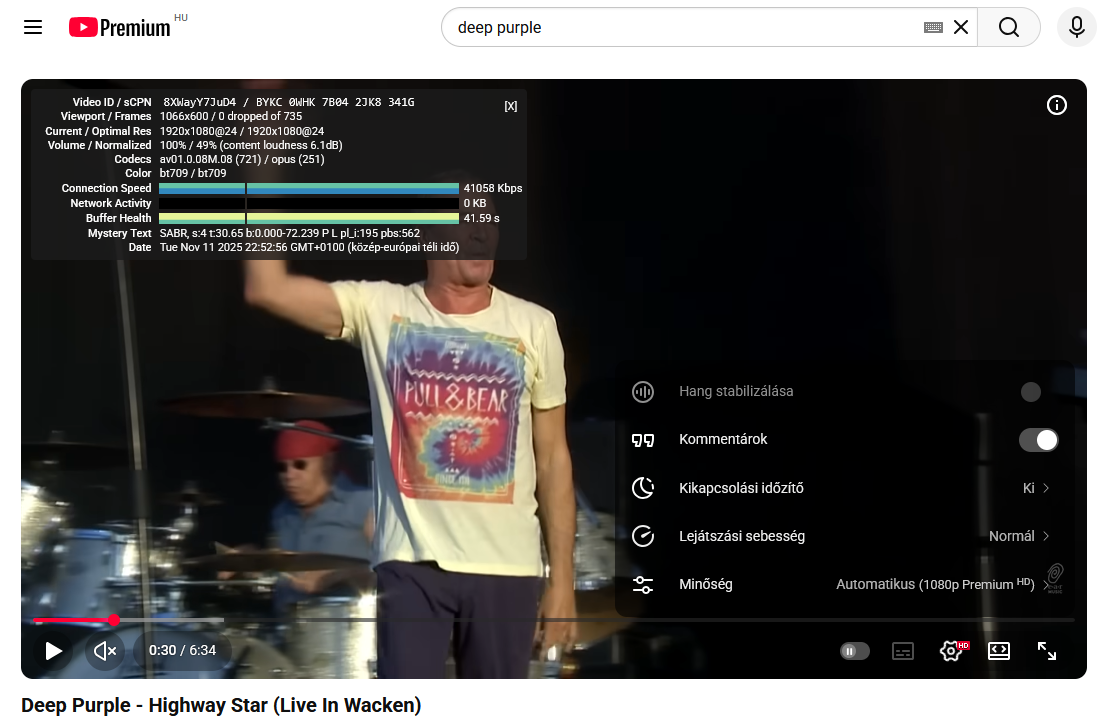Play the video
Viewport: 1101px width, 722px height.
53,651
